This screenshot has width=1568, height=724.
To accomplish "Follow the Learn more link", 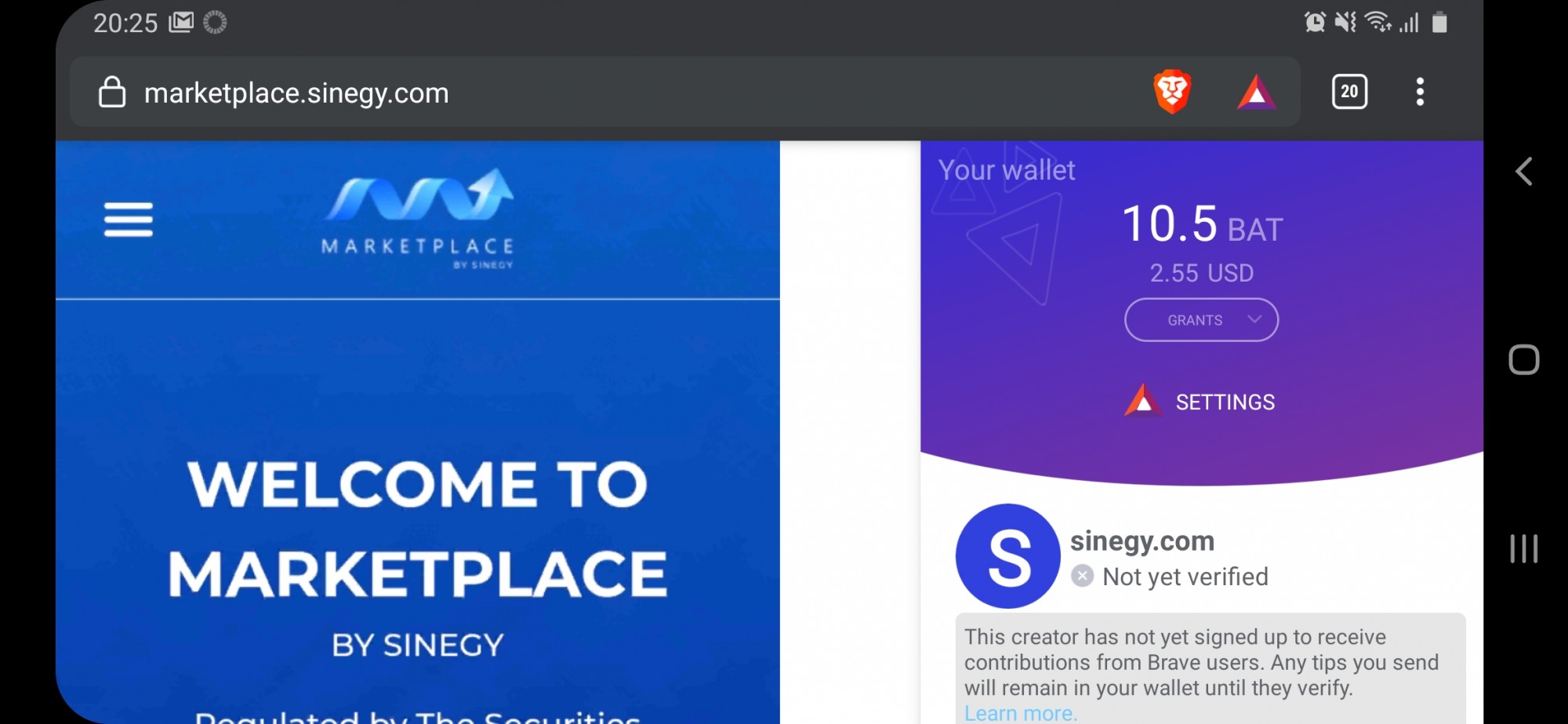I will click(1021, 713).
